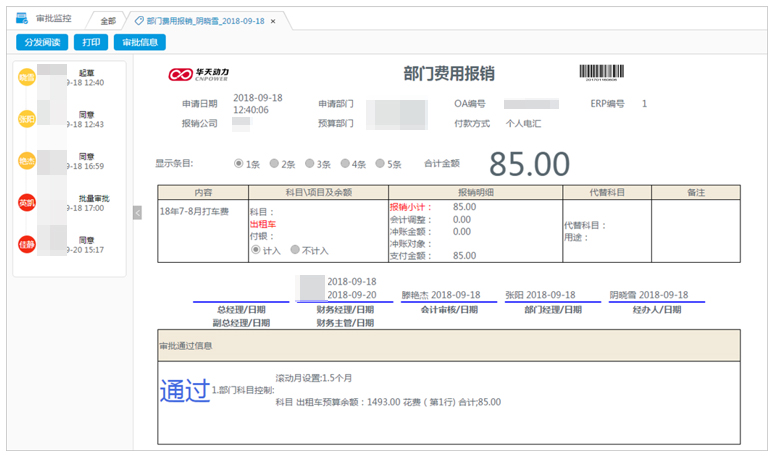Image resolution: width=773 pixels, height=457 pixels.
Task: Select the 1条 display radio button
Action: pos(239,163)
